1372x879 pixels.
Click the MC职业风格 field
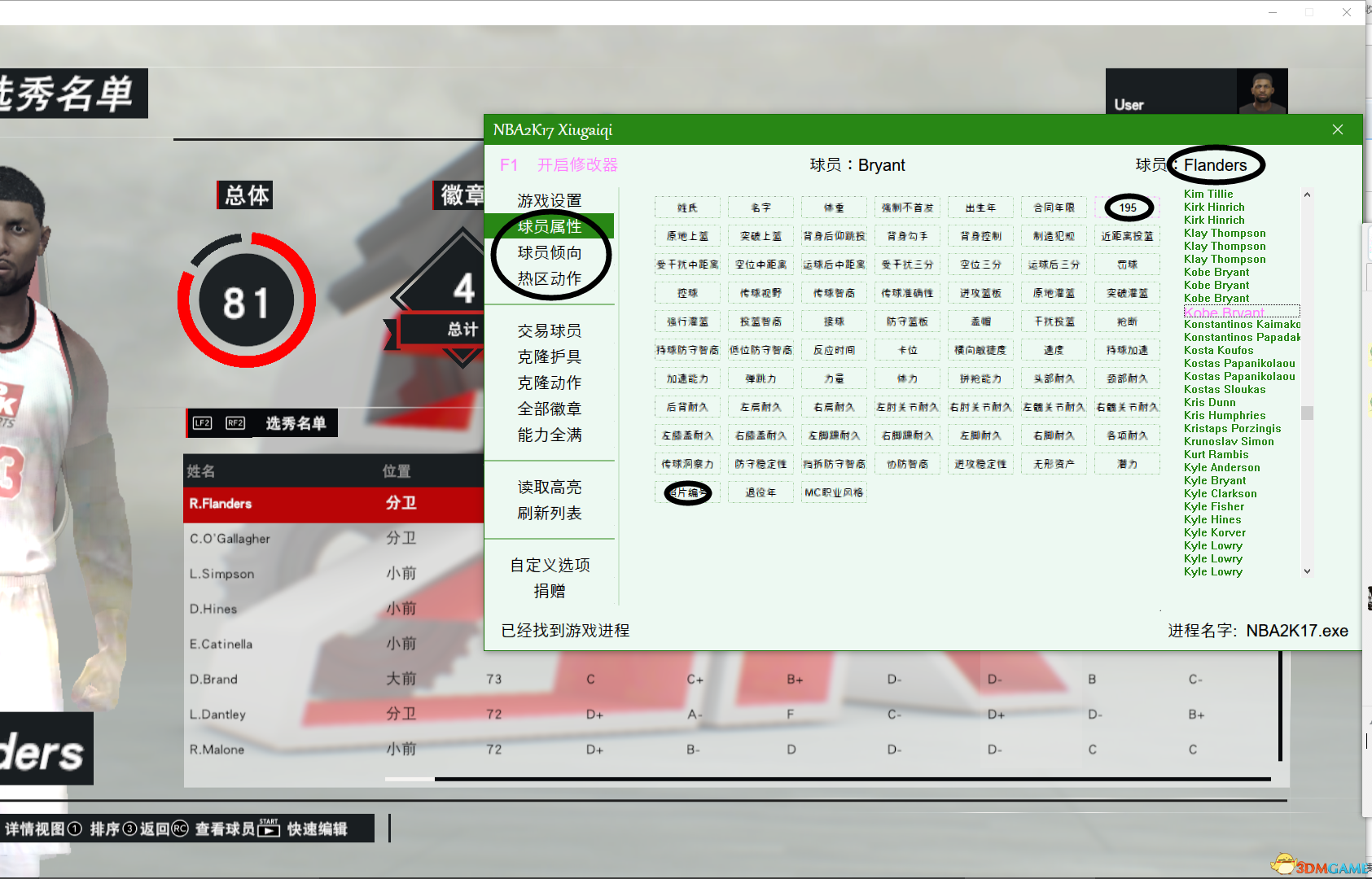click(834, 492)
